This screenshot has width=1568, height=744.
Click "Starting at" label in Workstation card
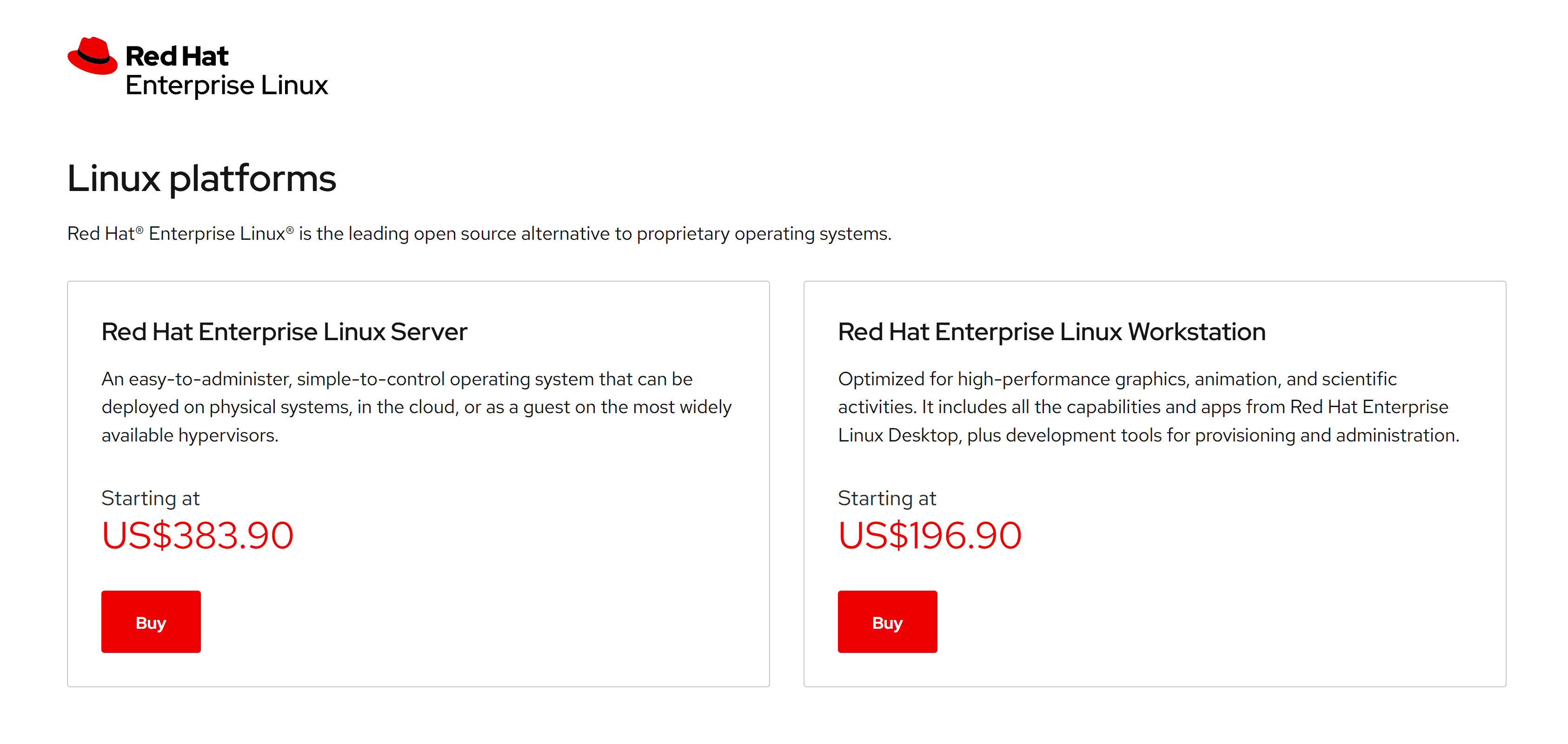pyautogui.click(x=887, y=498)
